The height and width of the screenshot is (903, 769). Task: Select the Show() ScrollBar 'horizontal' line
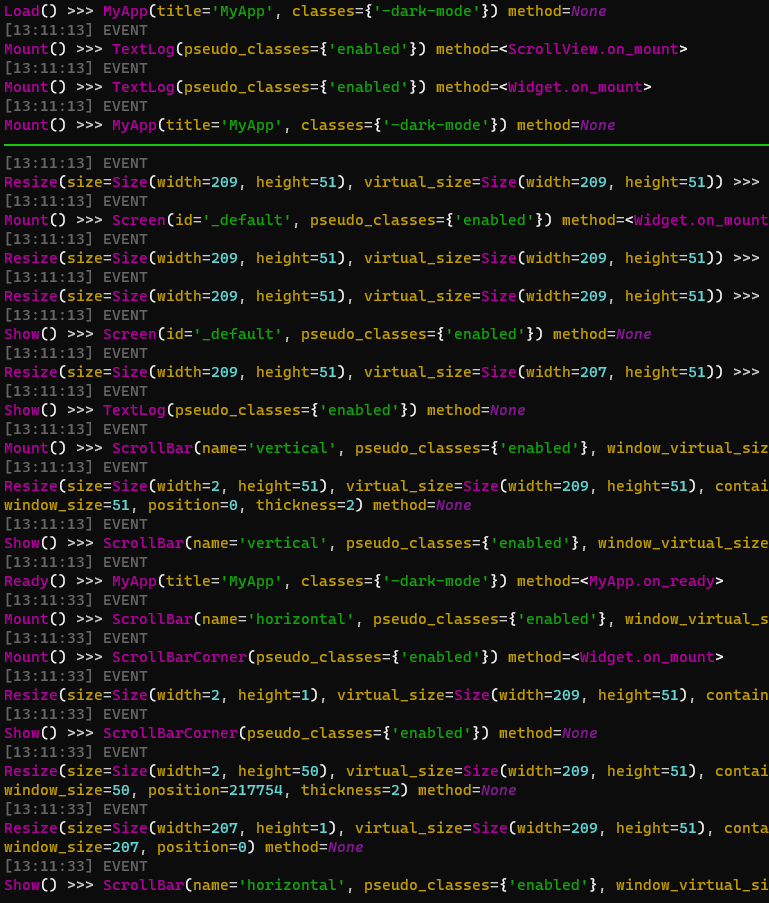387,885
